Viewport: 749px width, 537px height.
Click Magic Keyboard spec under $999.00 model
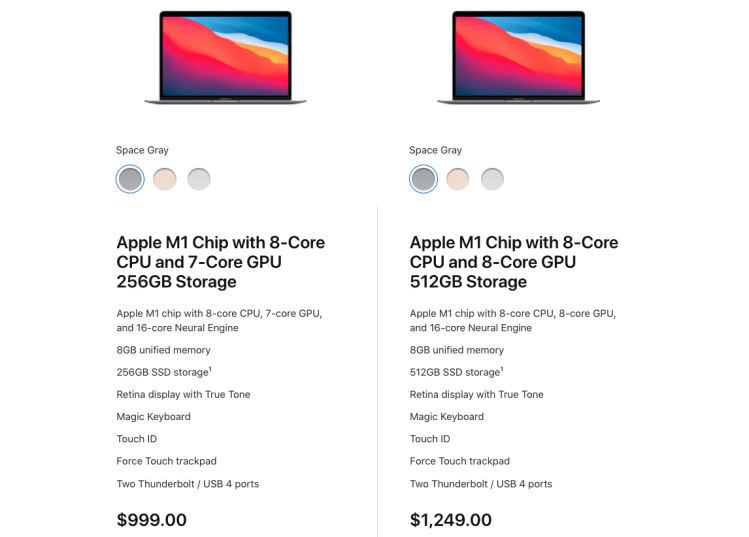(153, 417)
